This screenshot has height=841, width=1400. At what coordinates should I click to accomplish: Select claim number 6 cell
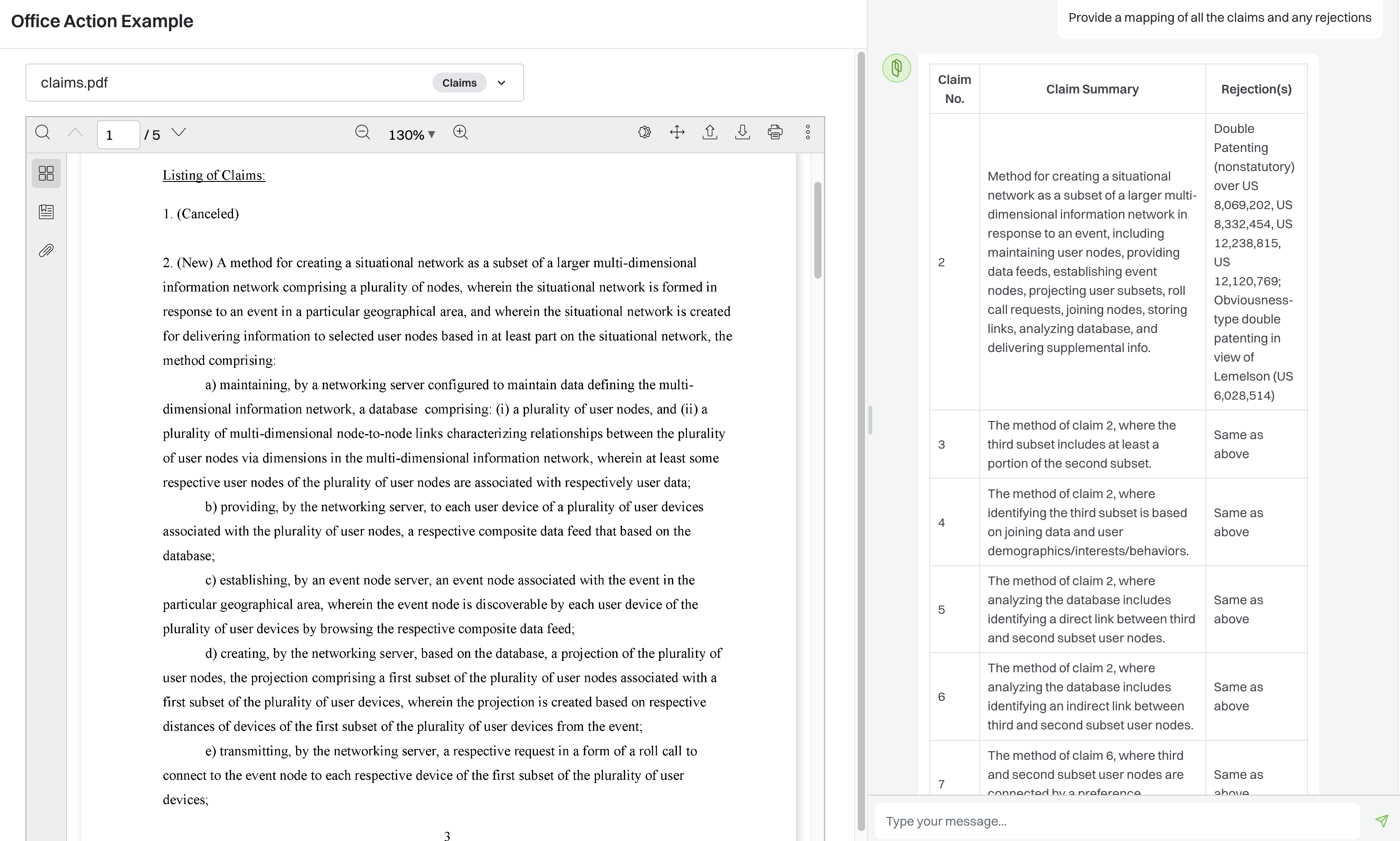pyautogui.click(x=954, y=696)
